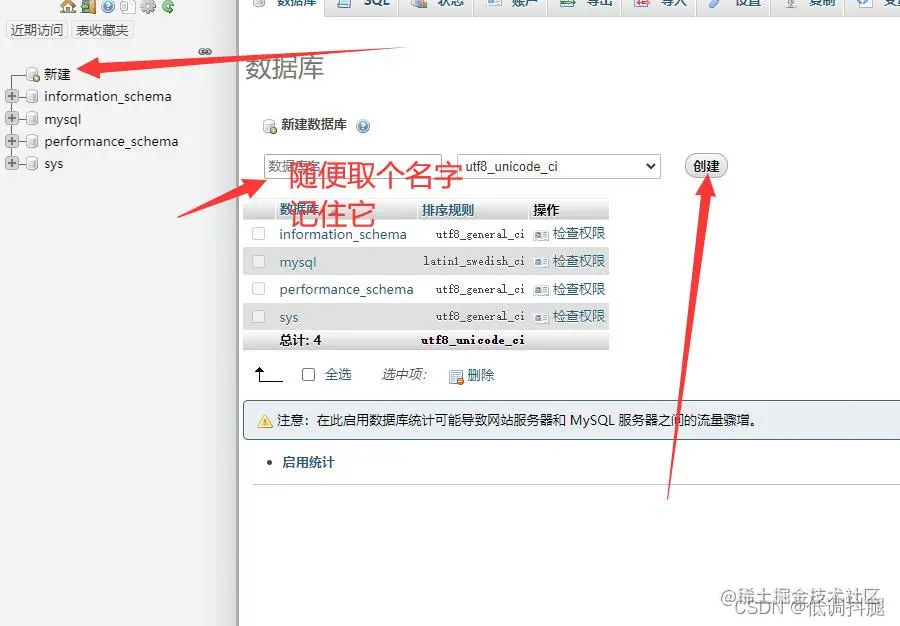The height and width of the screenshot is (626, 900).
Task: Check the checkbox next to mysql database
Action: (258, 261)
